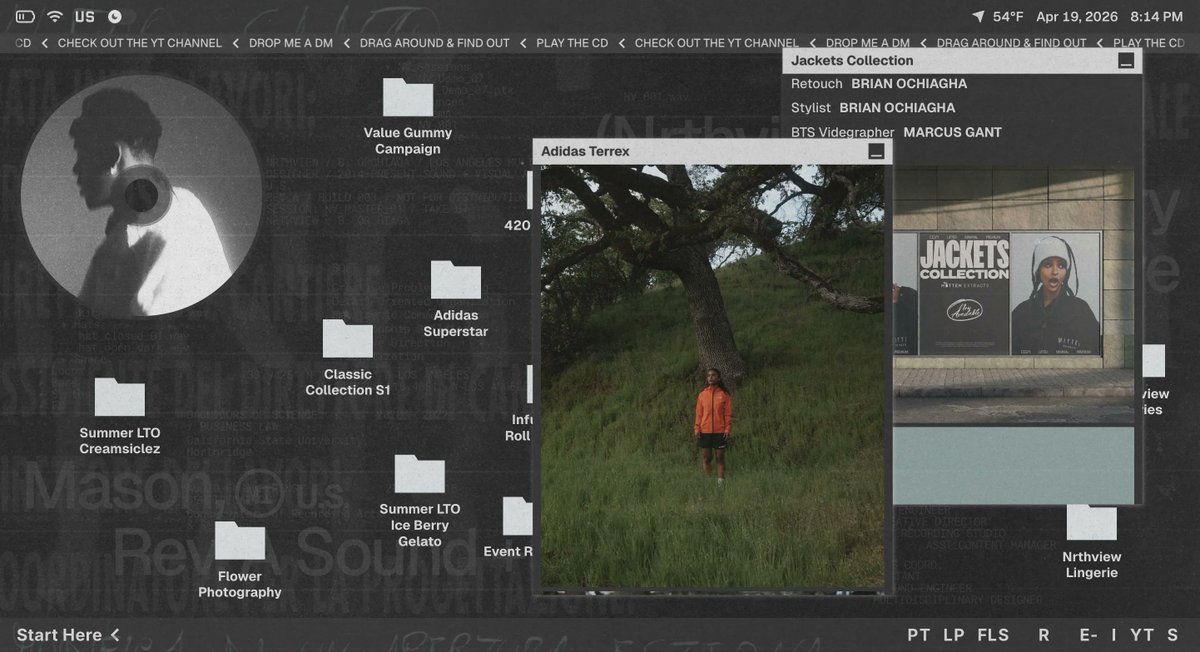Screen dimensions: 1200x652
Task: Click the battery icon in the top bar
Action: [25, 17]
